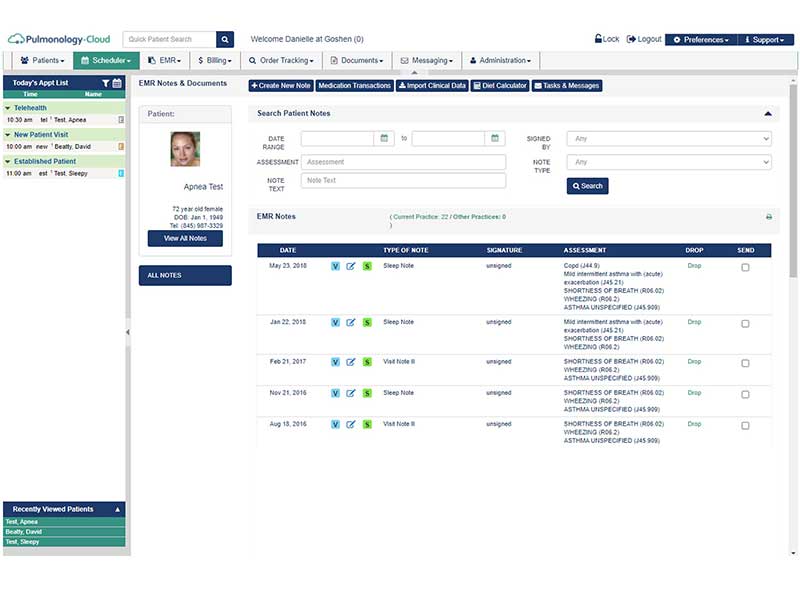This screenshot has width=800, height=600.
Task: Click the green S sign icon for May 23, 2018 note
Action: (367, 266)
